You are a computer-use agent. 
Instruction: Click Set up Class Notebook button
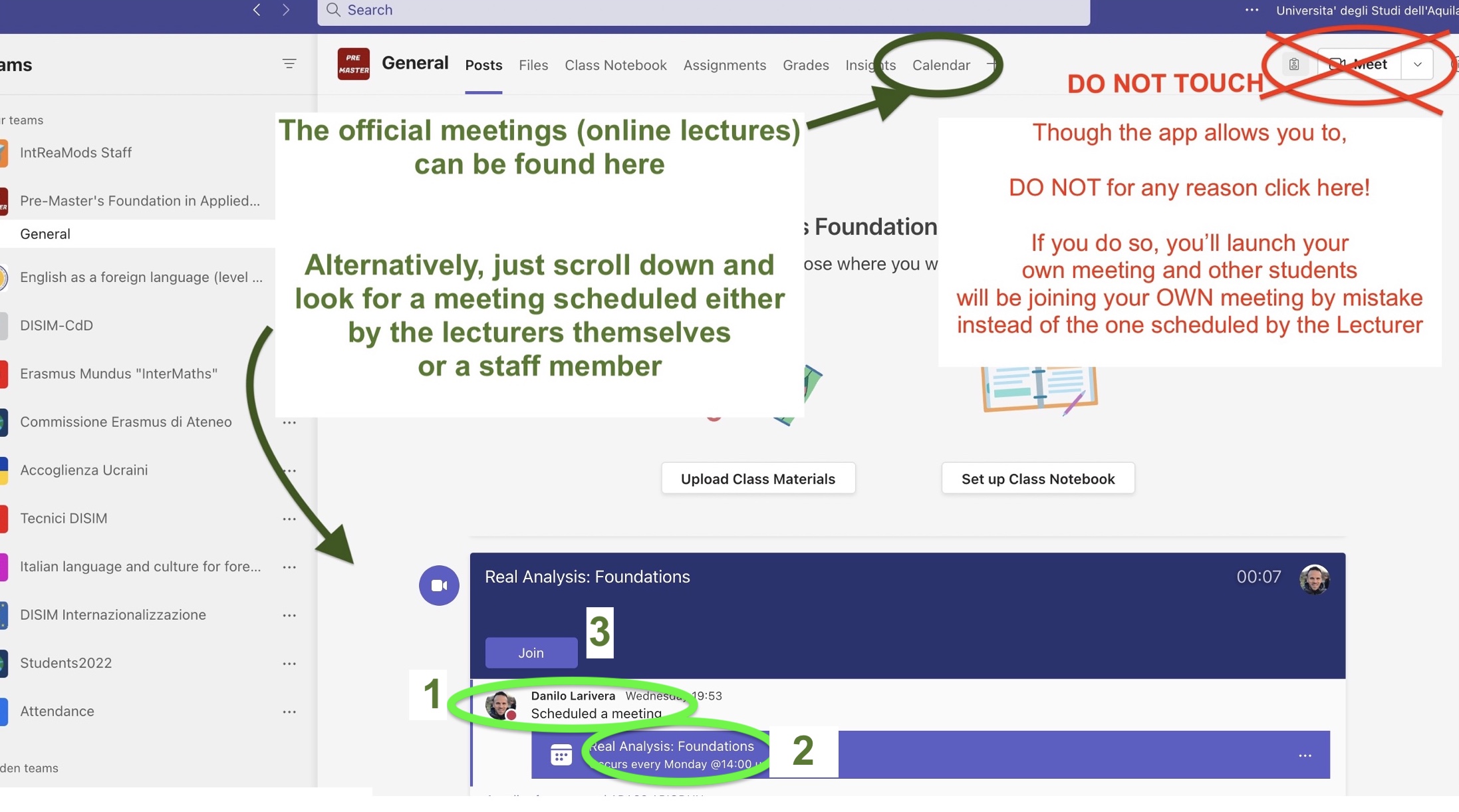pyautogui.click(x=1038, y=478)
